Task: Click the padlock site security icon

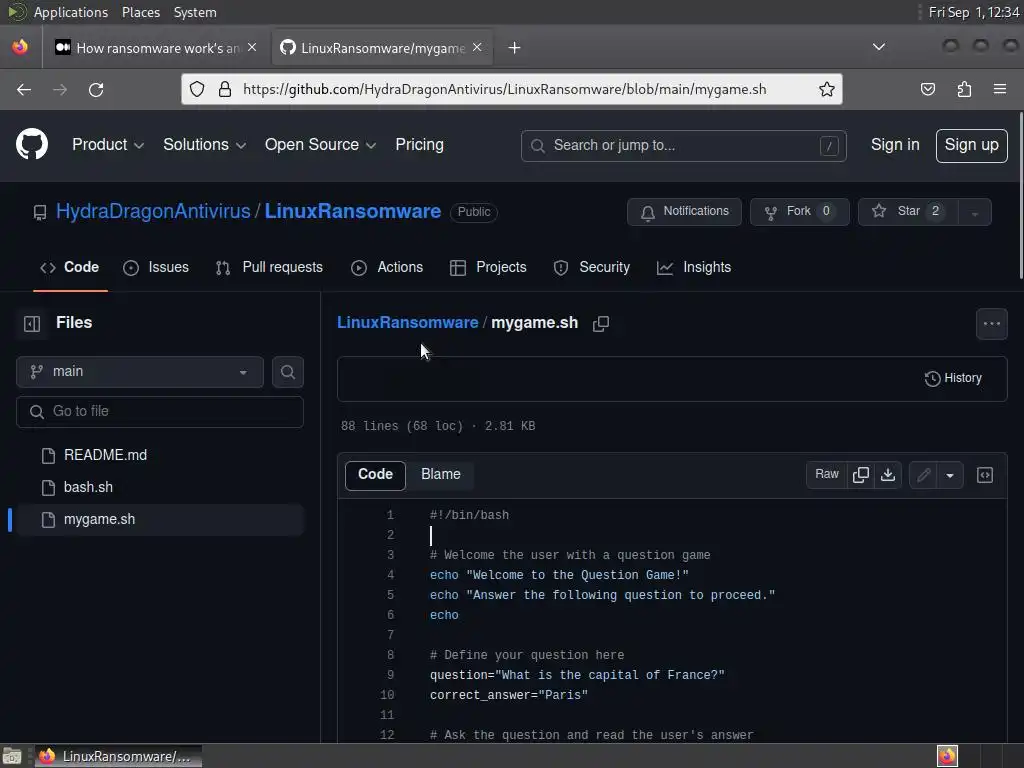Action: (225, 89)
